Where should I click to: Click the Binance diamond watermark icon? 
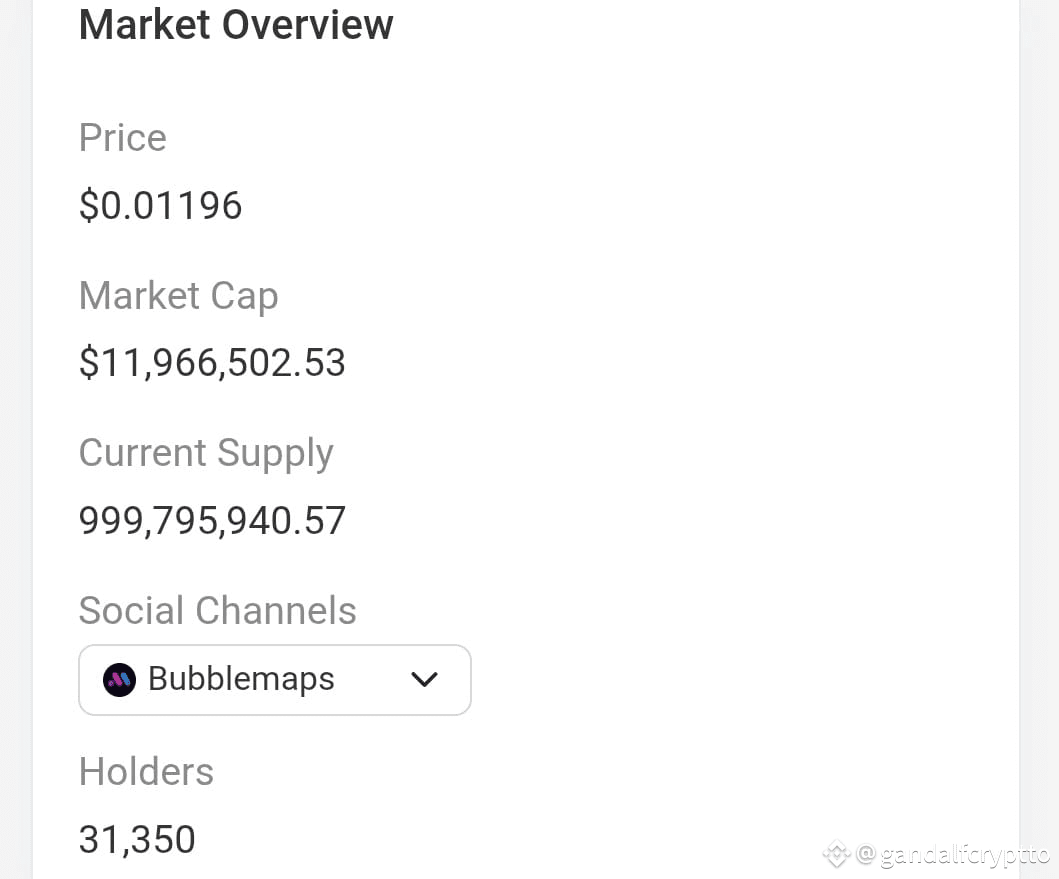tap(836, 854)
